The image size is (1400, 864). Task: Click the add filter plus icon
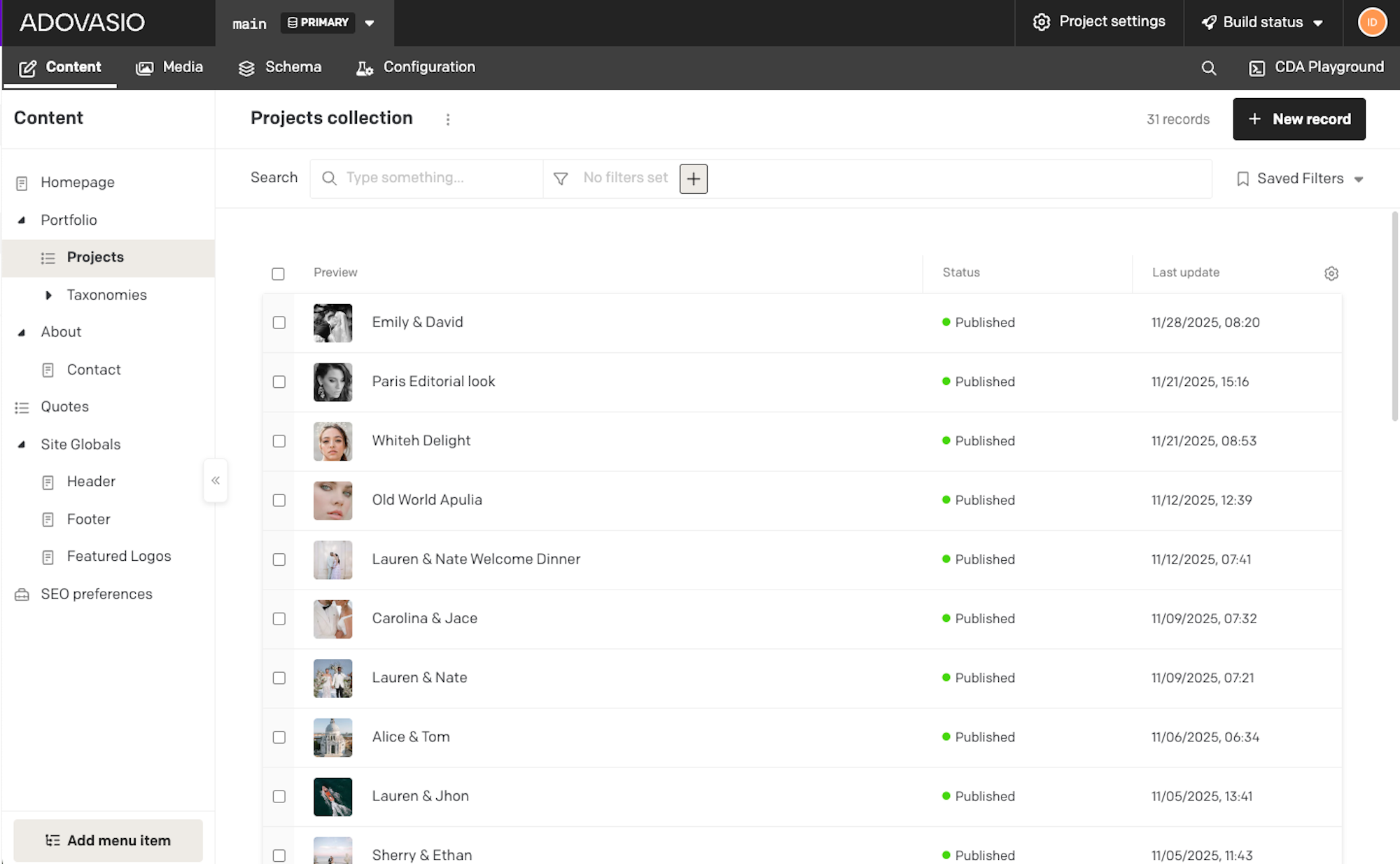point(693,179)
